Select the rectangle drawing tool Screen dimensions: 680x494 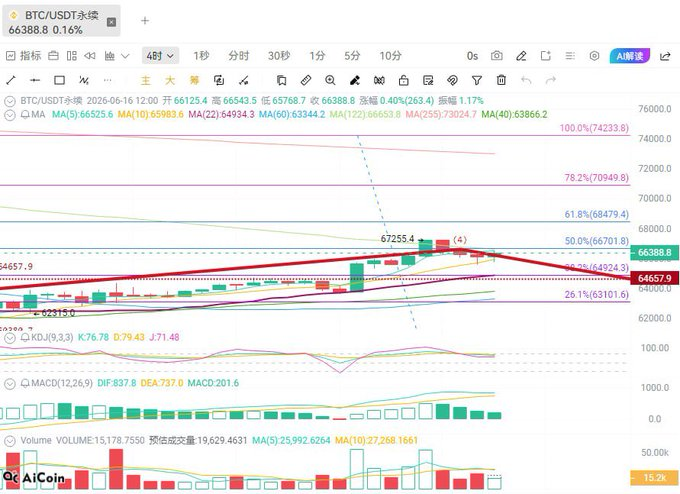pos(59,80)
